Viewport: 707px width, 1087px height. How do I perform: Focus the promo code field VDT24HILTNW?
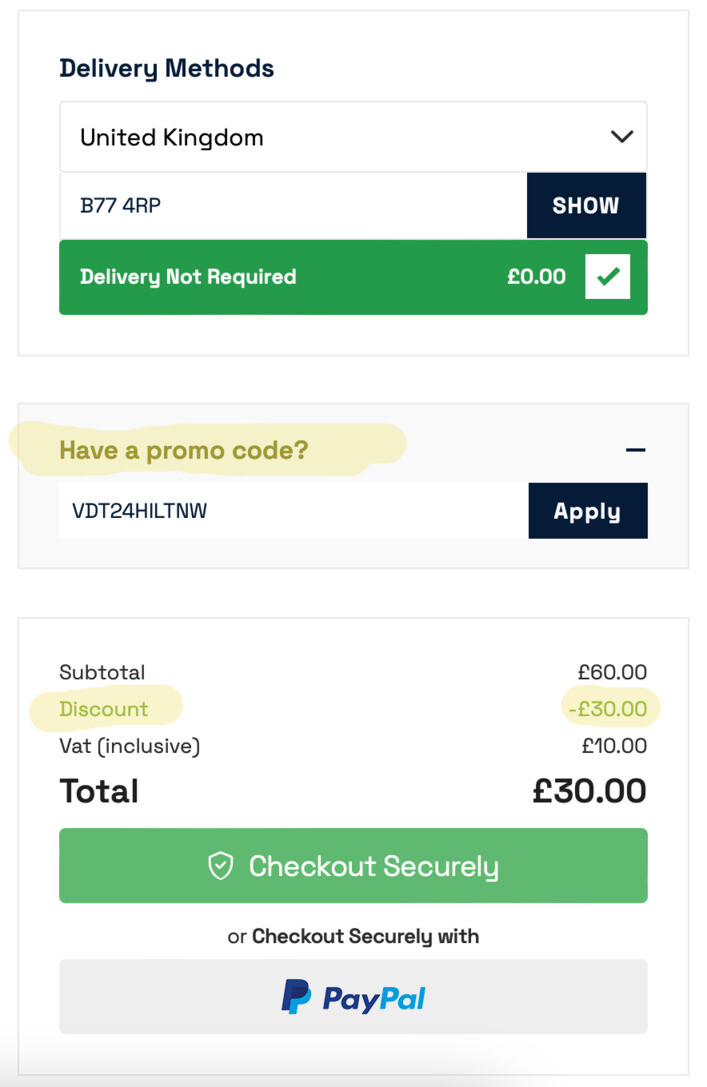click(x=294, y=511)
